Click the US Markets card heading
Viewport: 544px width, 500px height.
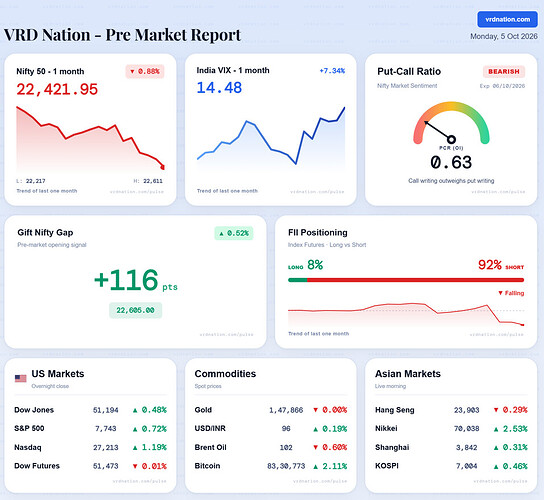point(58,374)
